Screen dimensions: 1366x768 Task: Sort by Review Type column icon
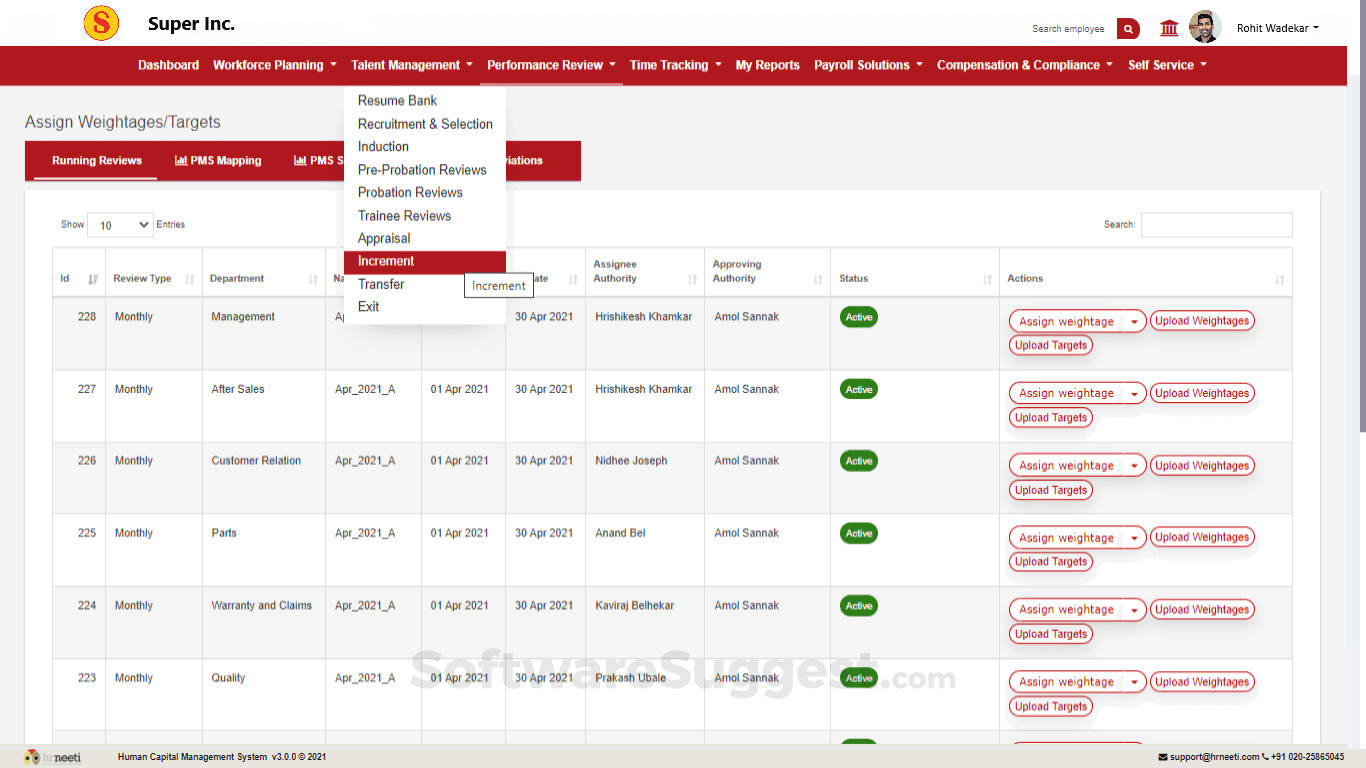190,280
